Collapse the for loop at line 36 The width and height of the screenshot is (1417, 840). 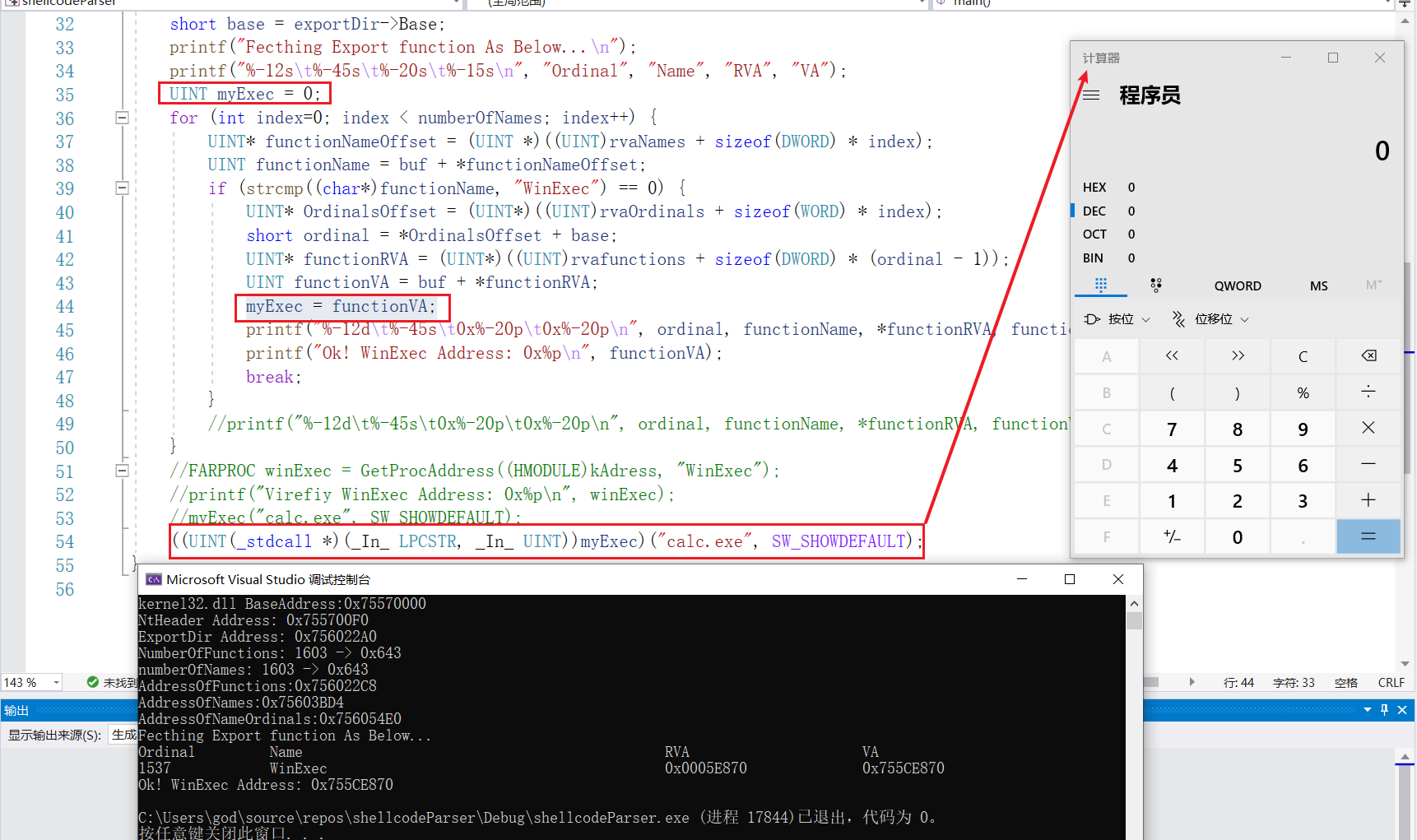point(122,118)
